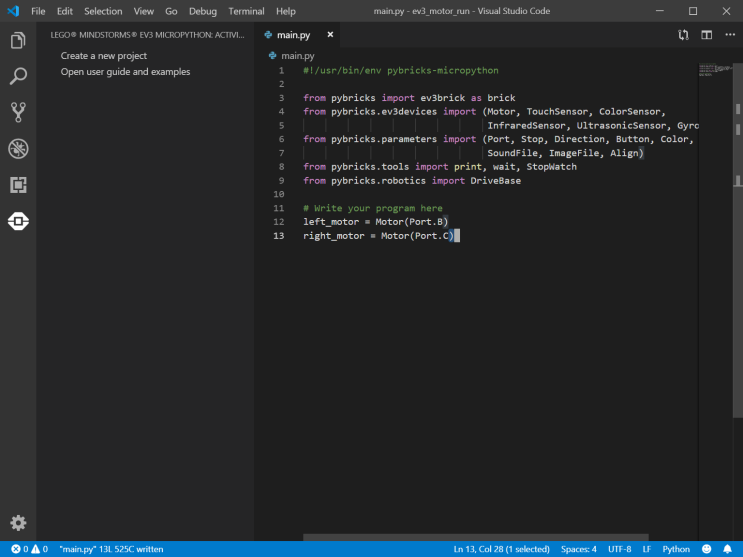Open the Terminal menu

click(x=246, y=11)
